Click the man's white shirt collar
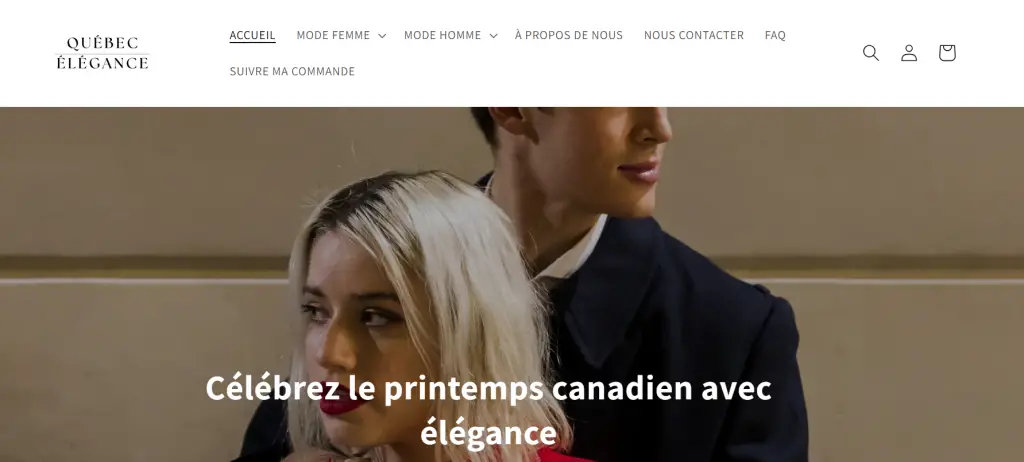The image size is (1024, 462). coord(575,252)
